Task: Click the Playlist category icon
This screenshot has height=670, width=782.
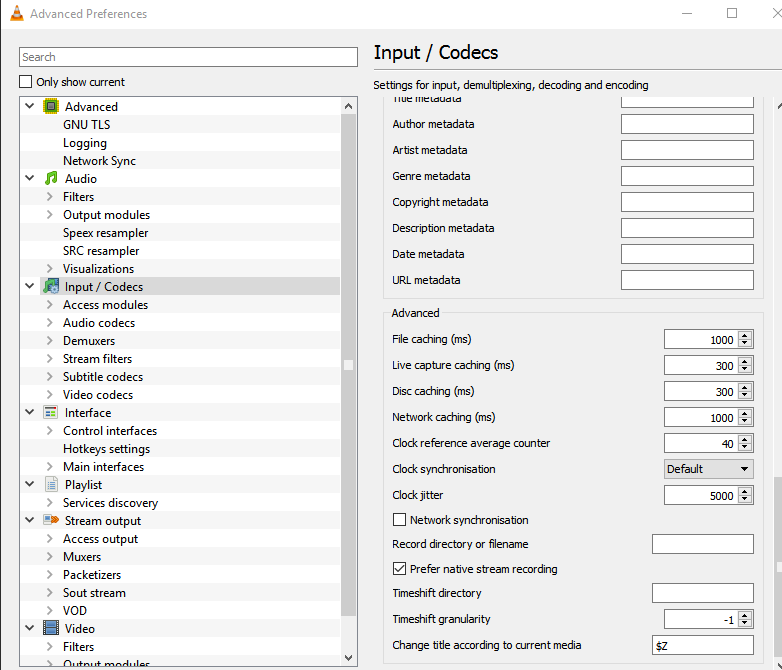Action: tap(51, 485)
